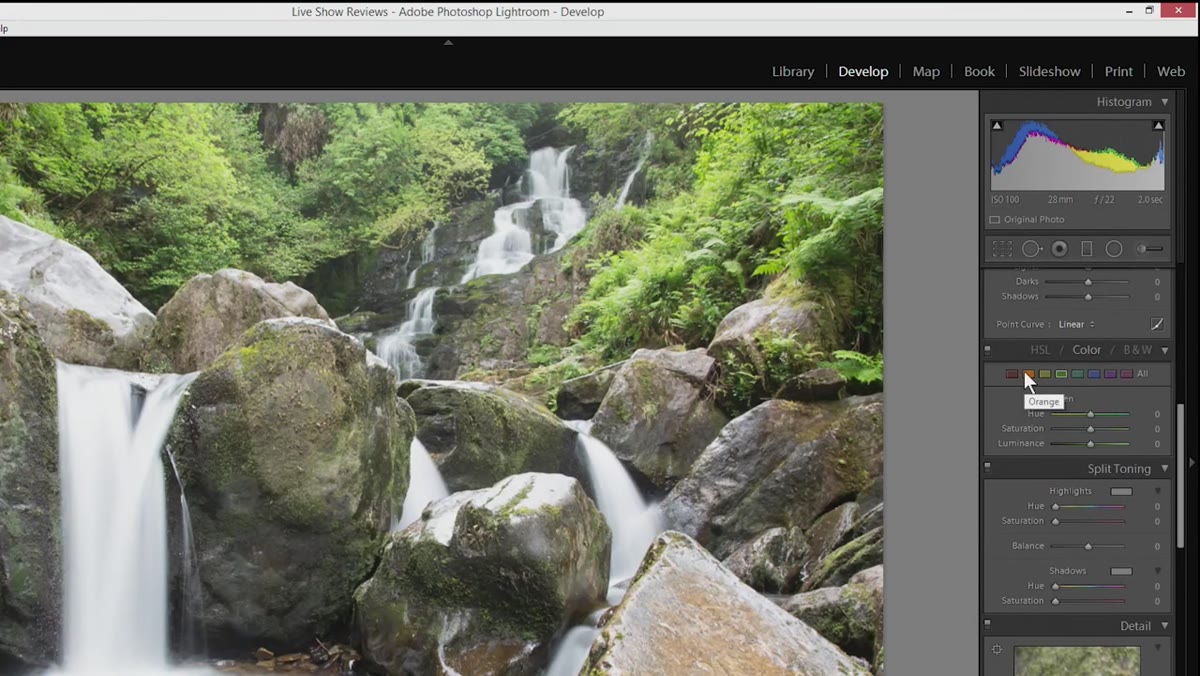Switch off the Split Toning panel toggle
The image size is (1200, 676).
click(988, 467)
